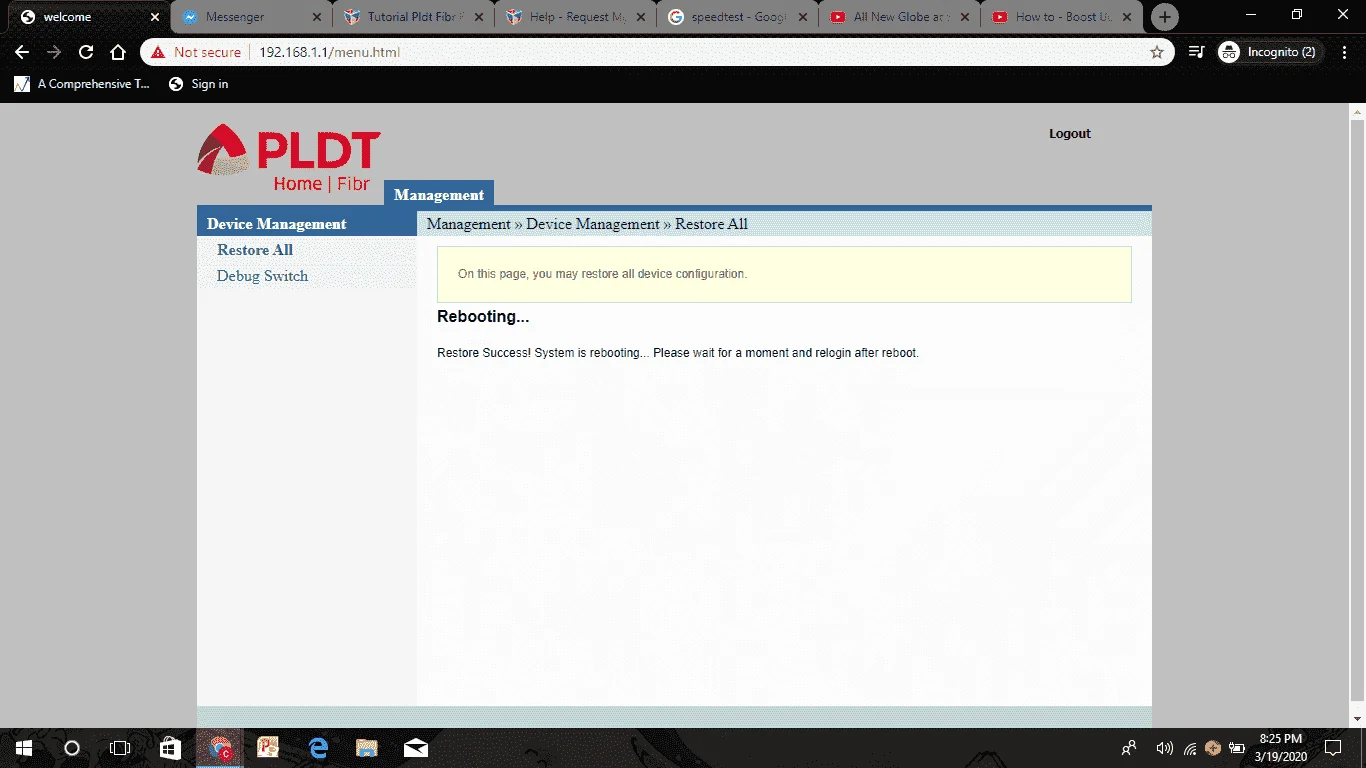Open the battery status tray icon
The height and width of the screenshot is (768, 1366).
pyautogui.click(x=1237, y=747)
